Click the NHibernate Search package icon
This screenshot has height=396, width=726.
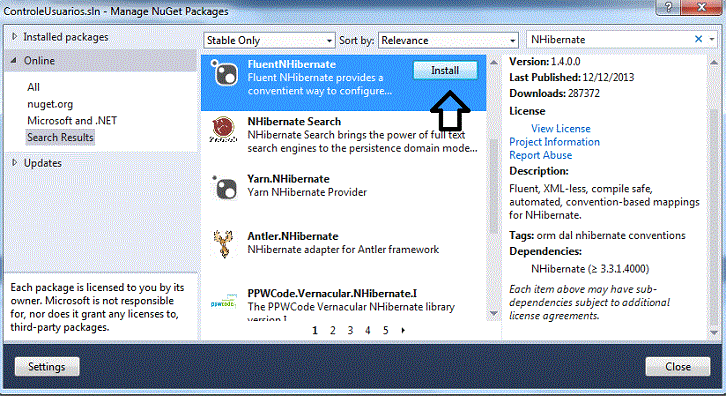223,129
